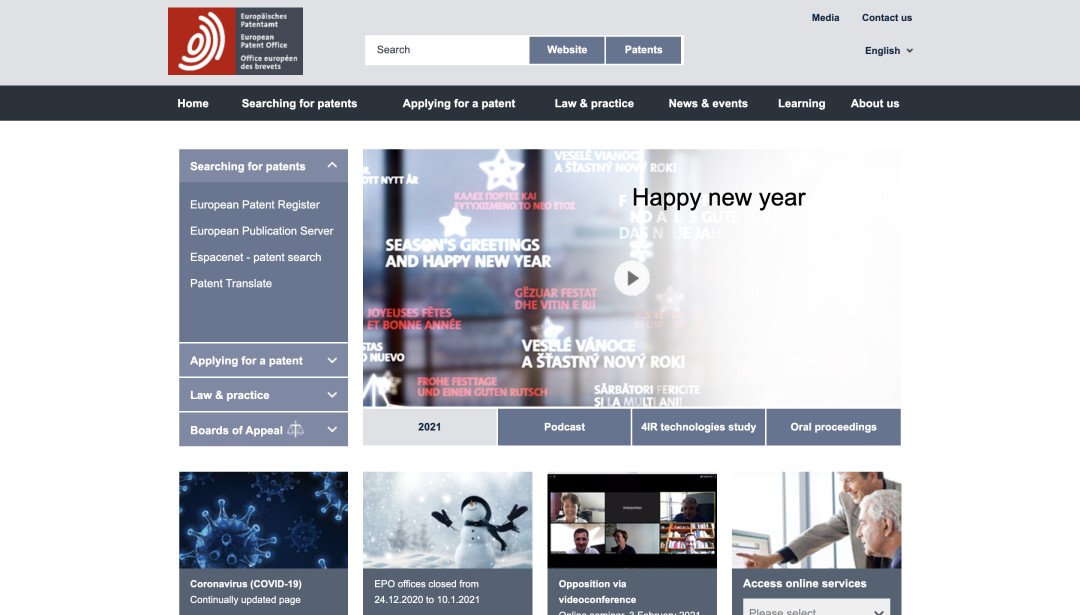
Task: Open EPO offices closed from 24.12.2020 notice
Action: coord(427,592)
